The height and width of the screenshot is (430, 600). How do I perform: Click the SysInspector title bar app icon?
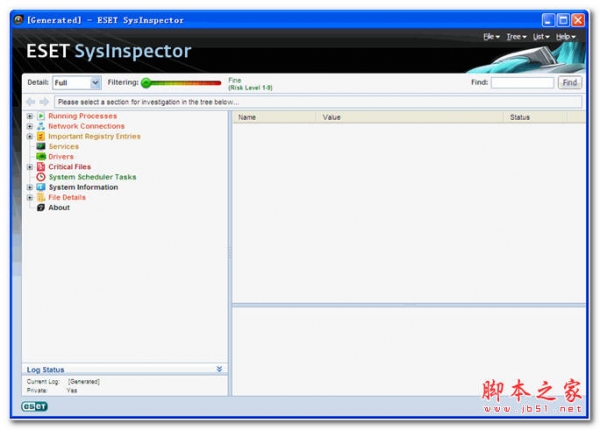[x=19, y=20]
